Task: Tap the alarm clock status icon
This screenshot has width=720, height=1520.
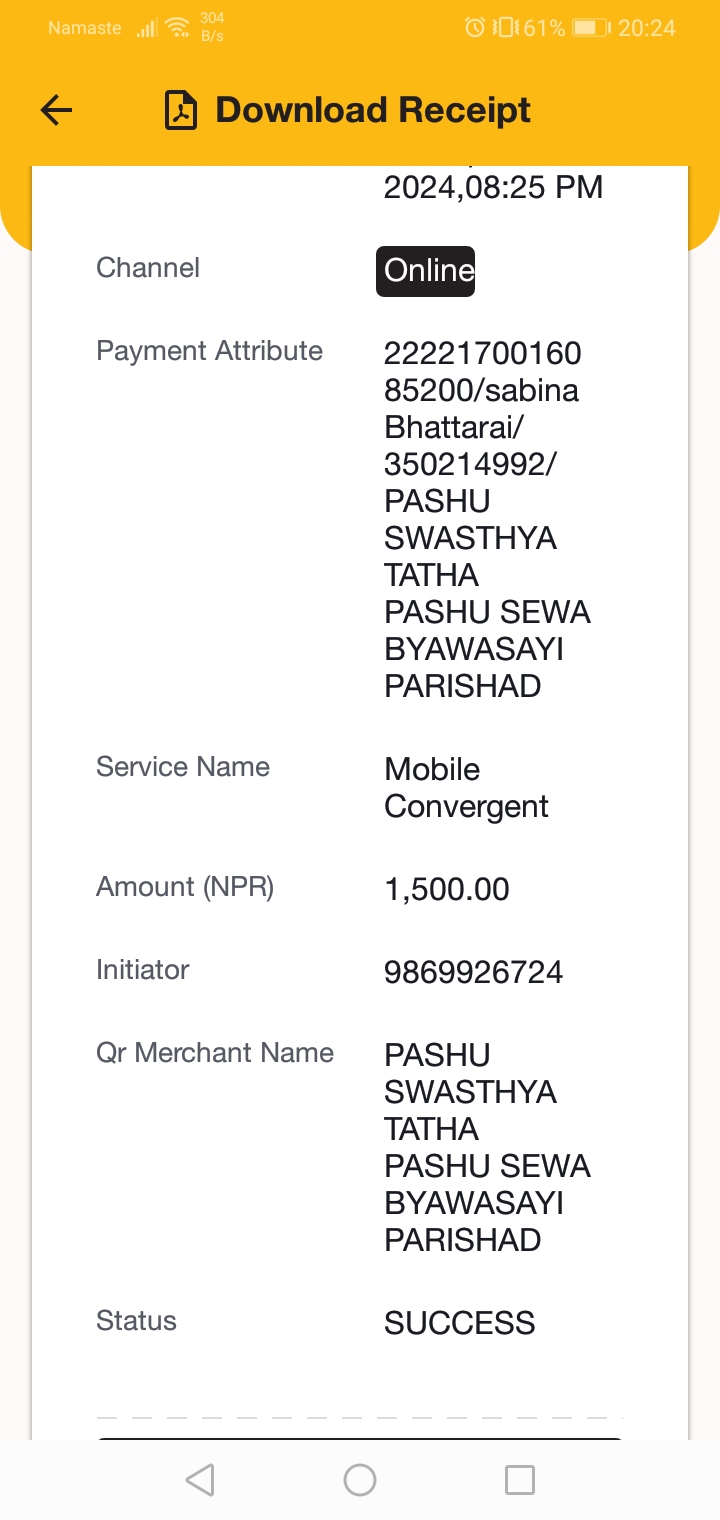Action: (475, 28)
